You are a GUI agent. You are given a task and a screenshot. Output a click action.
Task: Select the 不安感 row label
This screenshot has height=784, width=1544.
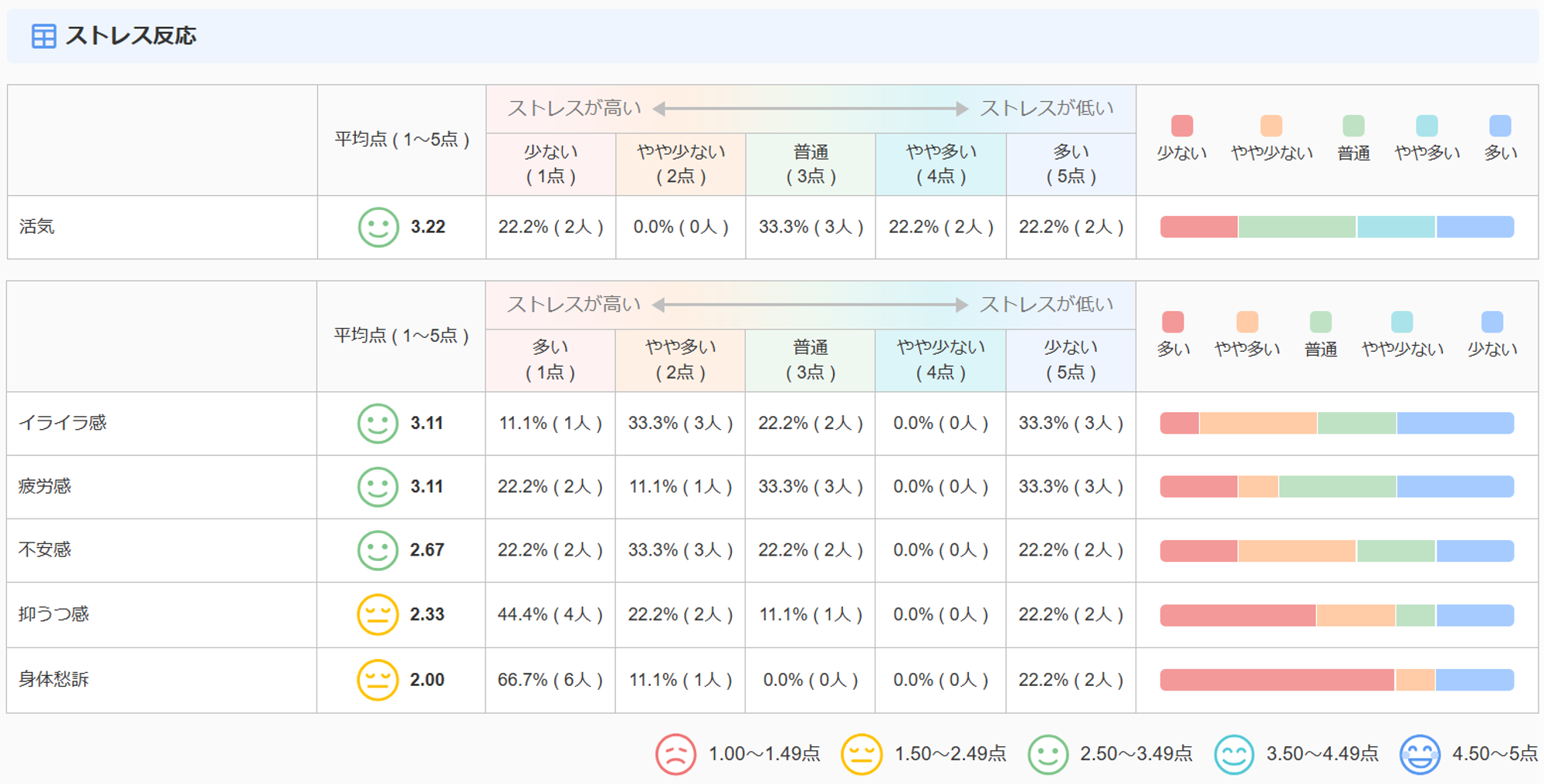point(45,549)
